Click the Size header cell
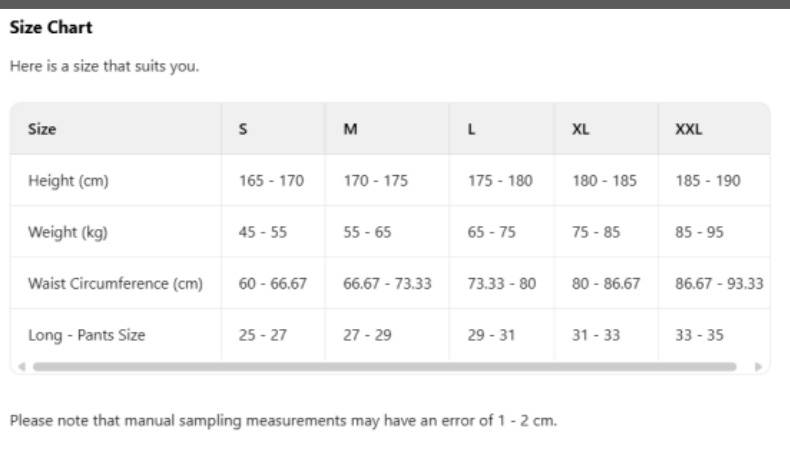This screenshot has width=790, height=474. click(x=42, y=129)
